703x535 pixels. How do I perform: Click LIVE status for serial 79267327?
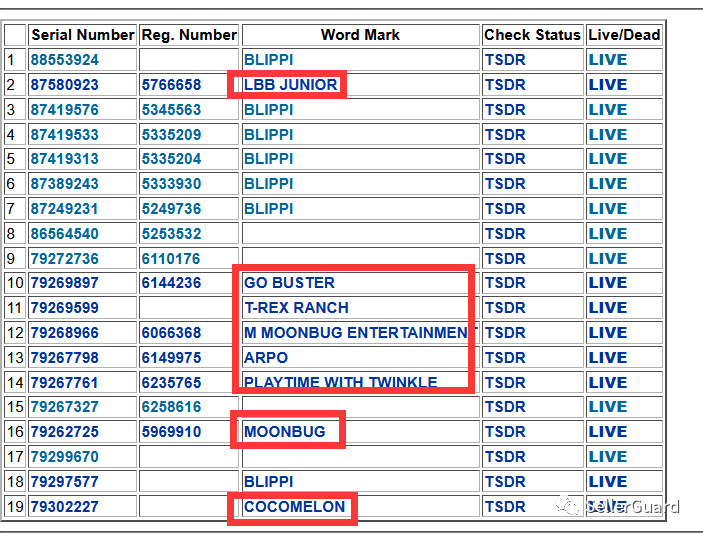608,407
